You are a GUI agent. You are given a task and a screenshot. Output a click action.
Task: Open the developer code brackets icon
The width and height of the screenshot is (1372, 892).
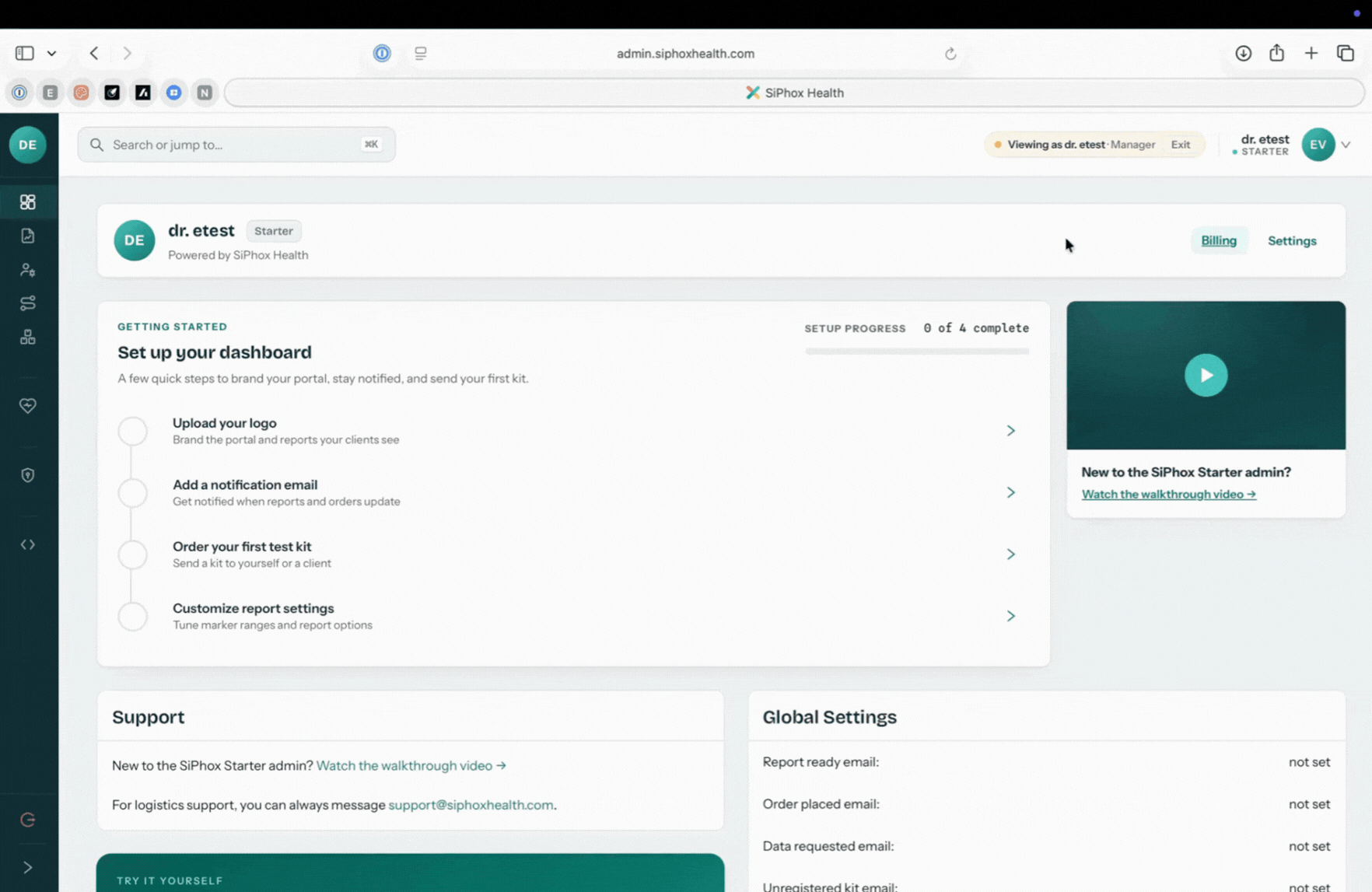click(28, 544)
